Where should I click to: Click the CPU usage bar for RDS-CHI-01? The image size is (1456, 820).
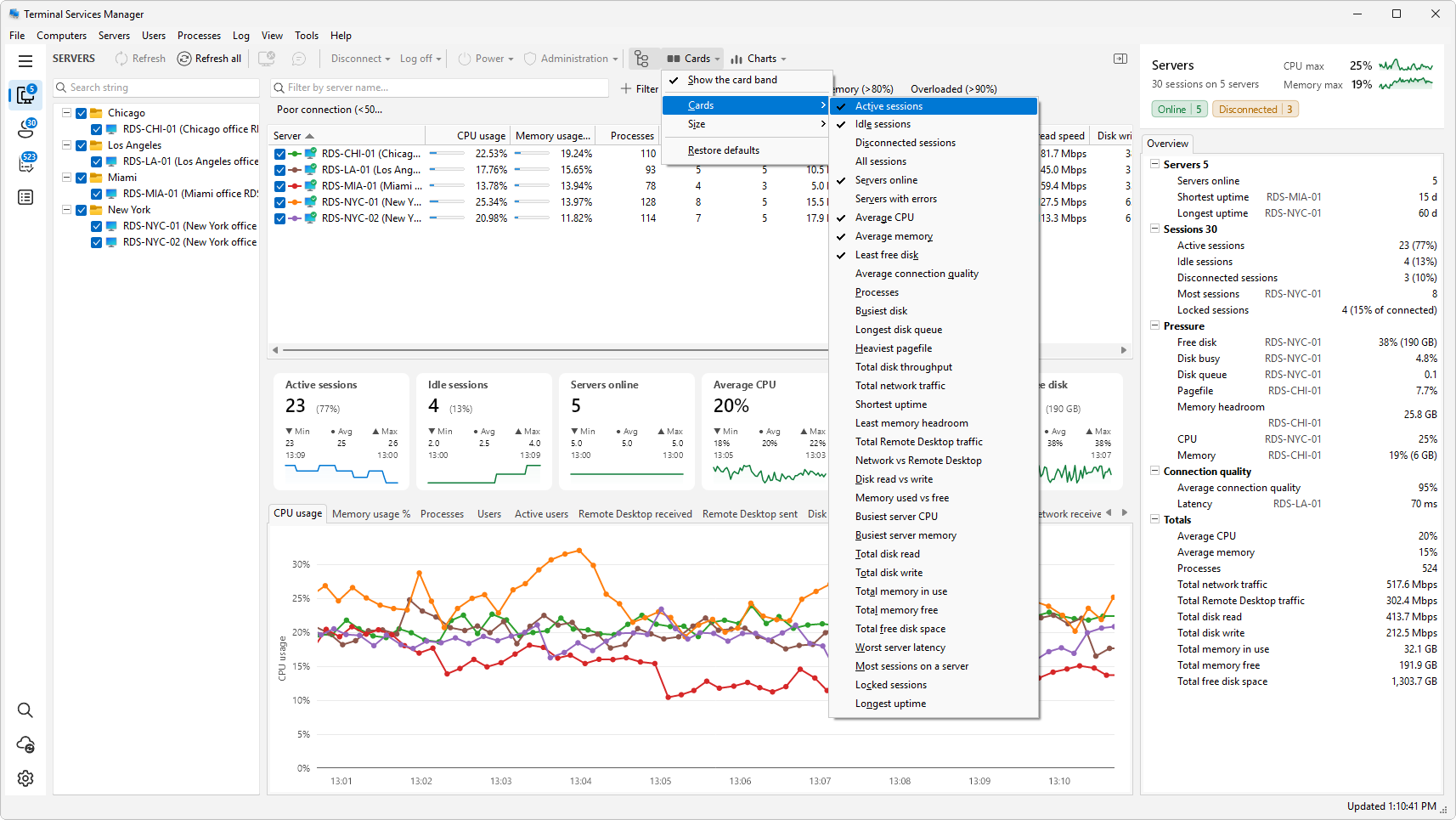(x=447, y=154)
